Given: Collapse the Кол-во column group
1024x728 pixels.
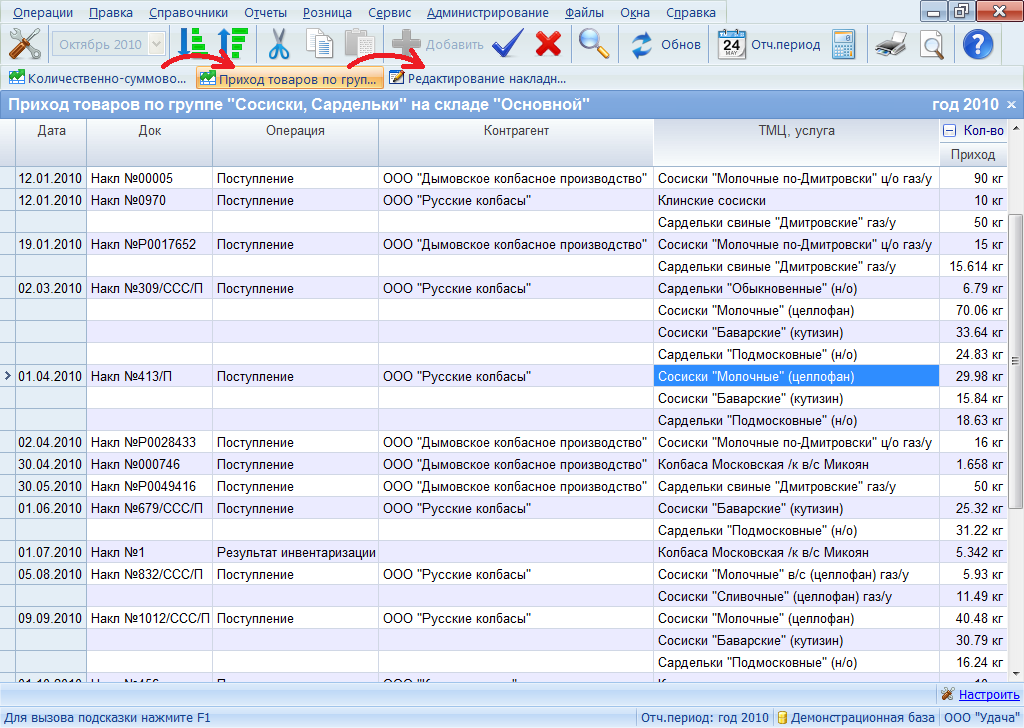Looking at the screenshot, I should pos(948,131).
